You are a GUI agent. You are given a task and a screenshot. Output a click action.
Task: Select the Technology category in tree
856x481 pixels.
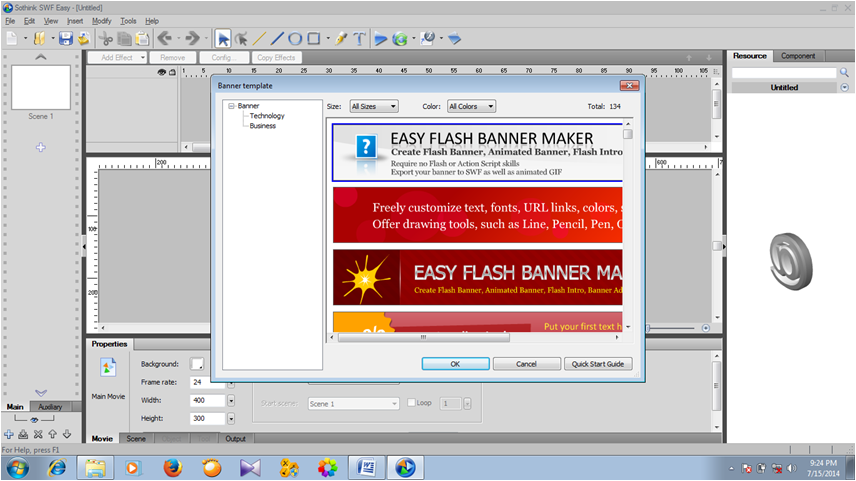point(267,116)
